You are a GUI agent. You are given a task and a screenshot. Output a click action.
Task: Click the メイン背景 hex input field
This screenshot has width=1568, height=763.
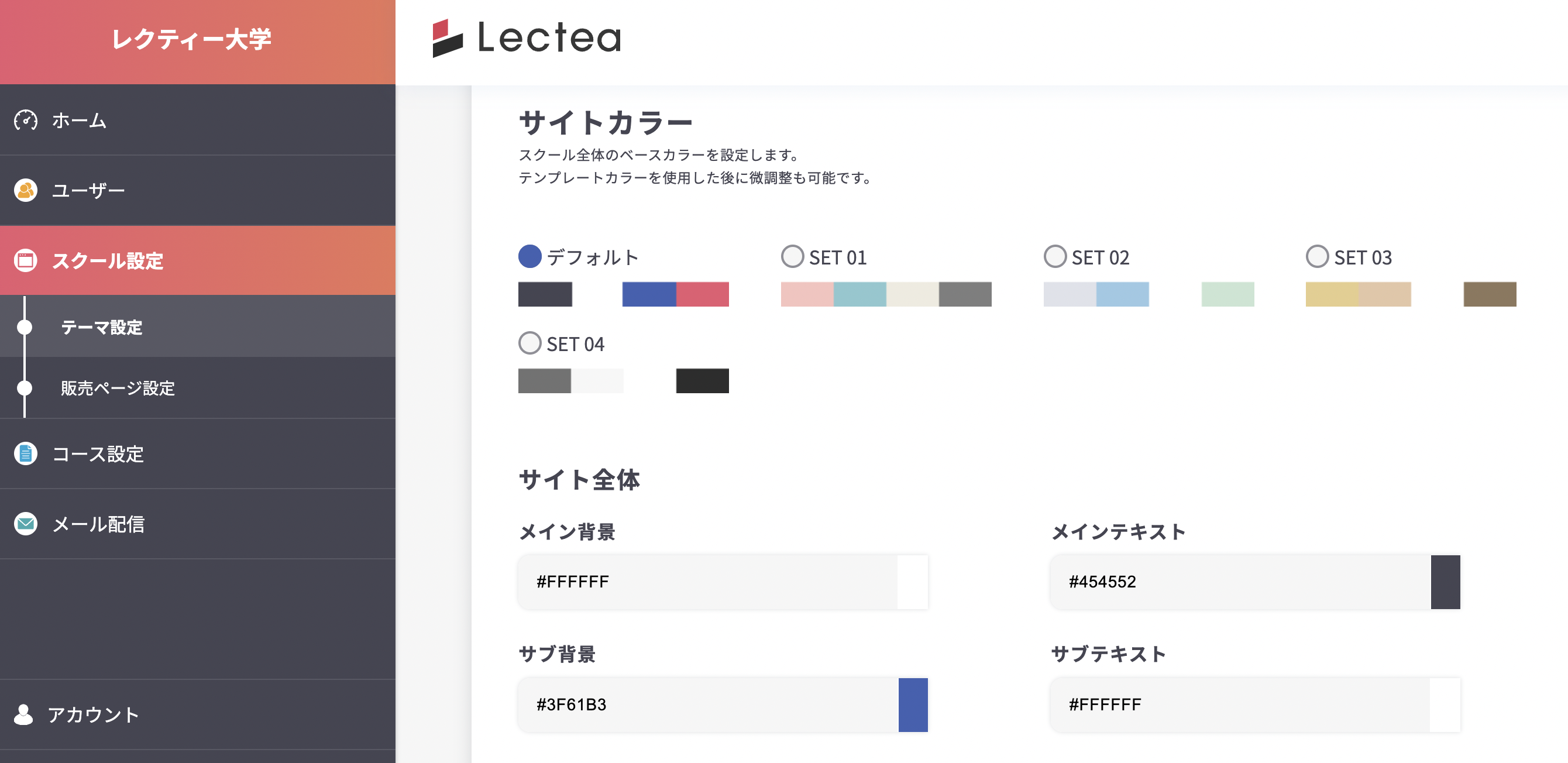point(706,582)
